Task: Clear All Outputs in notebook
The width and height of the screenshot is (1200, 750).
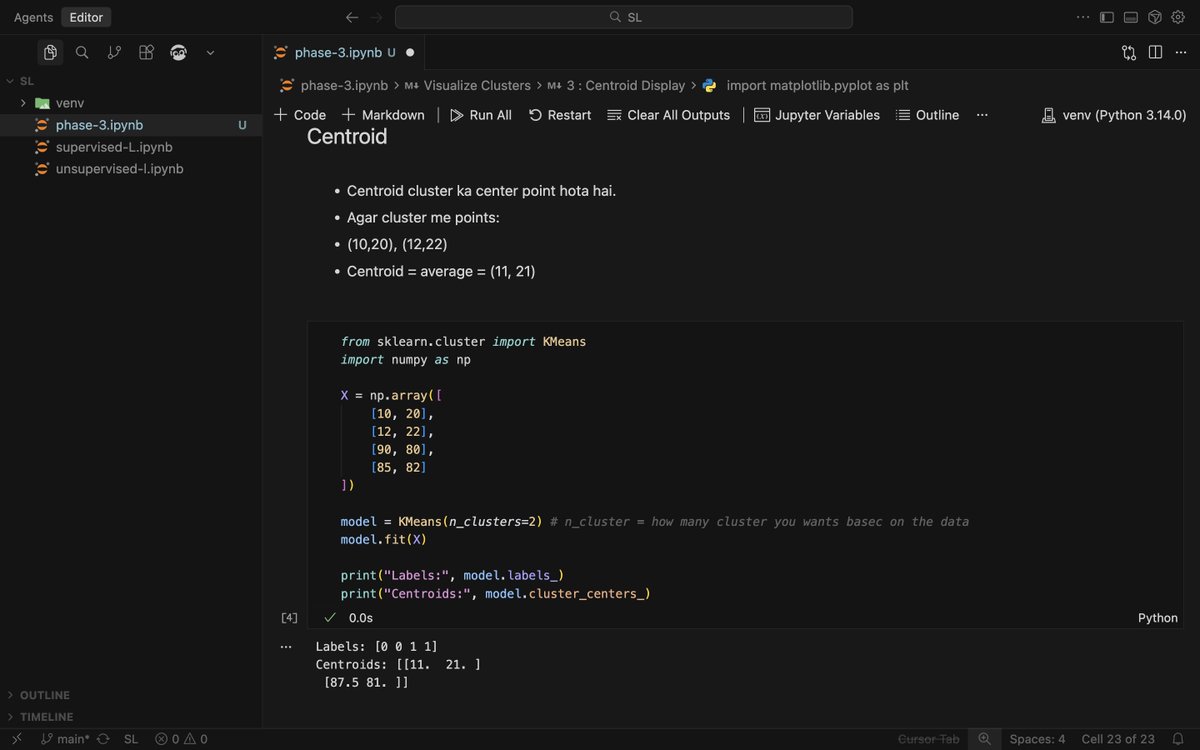Action: click(x=668, y=115)
